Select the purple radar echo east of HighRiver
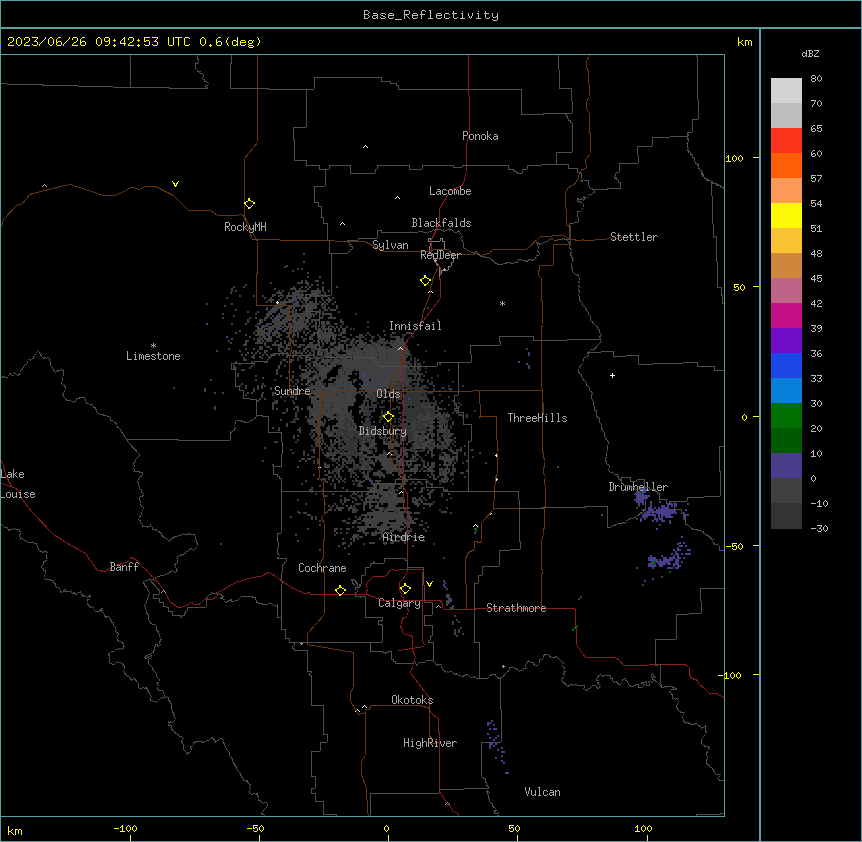 (496, 745)
